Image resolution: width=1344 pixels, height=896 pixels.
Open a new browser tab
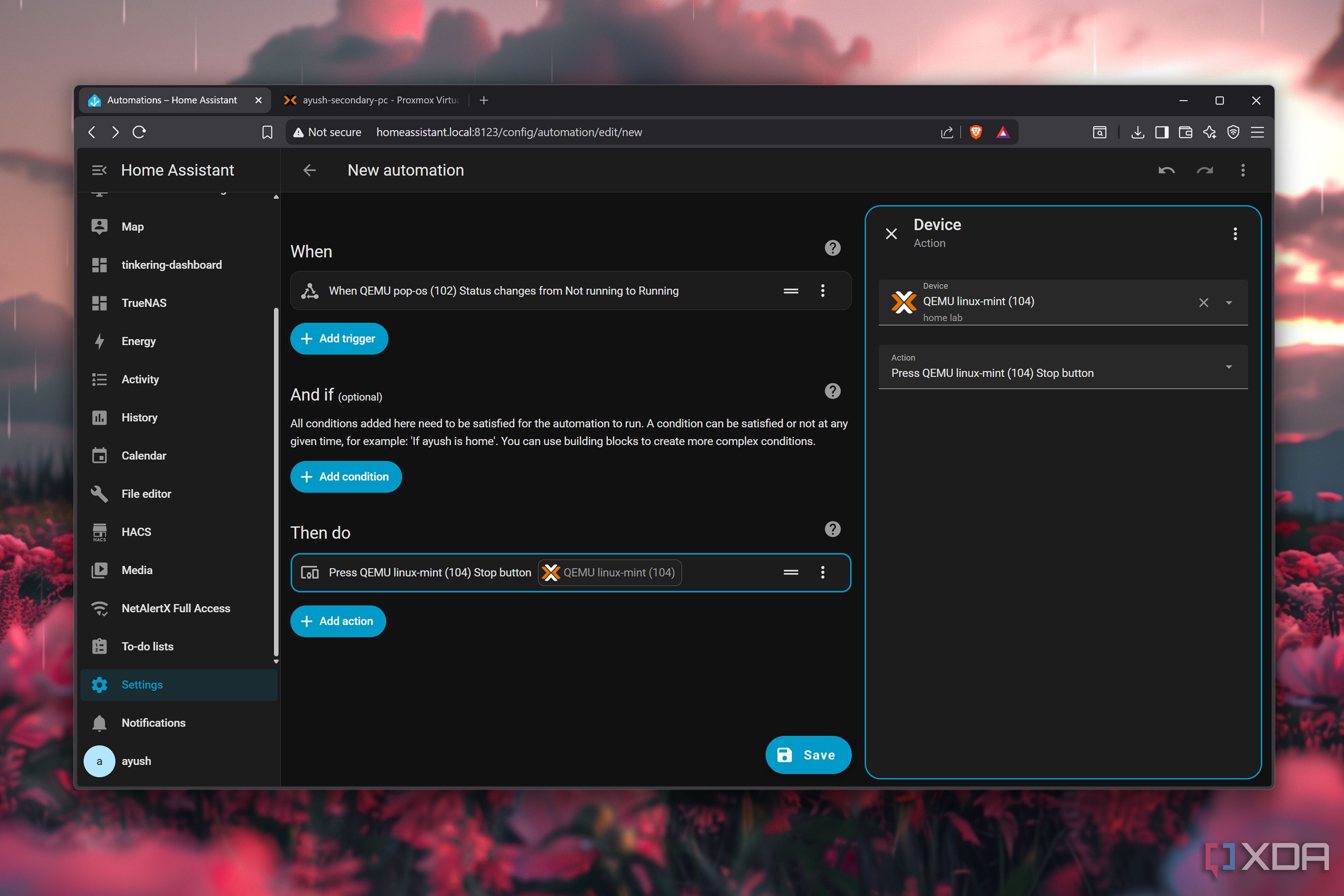[483, 100]
